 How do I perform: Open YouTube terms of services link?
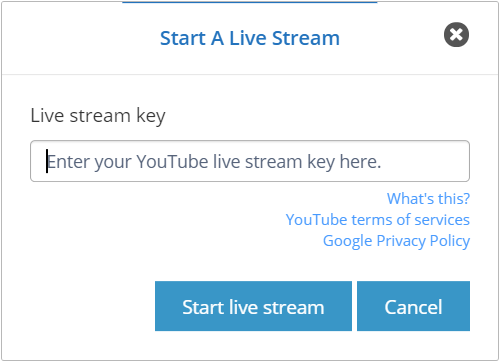tap(378, 220)
